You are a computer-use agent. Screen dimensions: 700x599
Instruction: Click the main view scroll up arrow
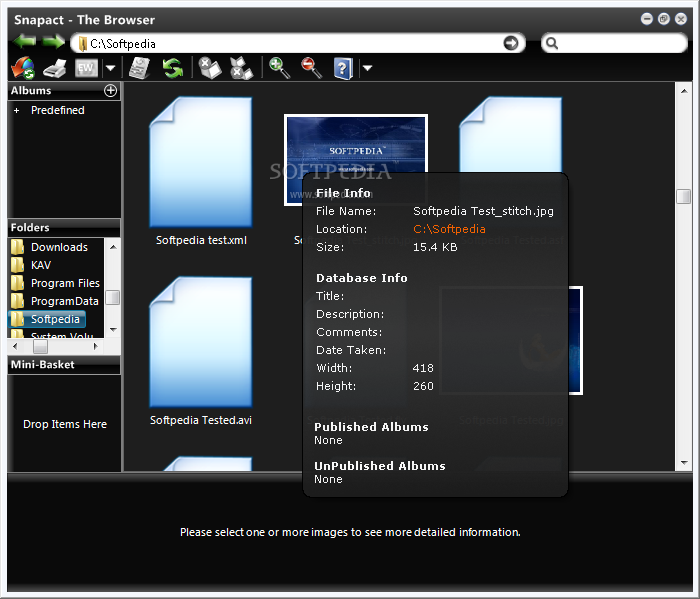(684, 91)
